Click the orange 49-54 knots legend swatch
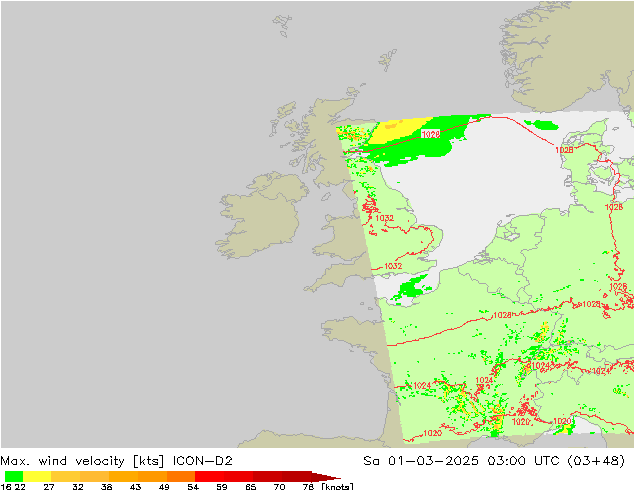This screenshot has width=634, height=490. tap(181, 476)
